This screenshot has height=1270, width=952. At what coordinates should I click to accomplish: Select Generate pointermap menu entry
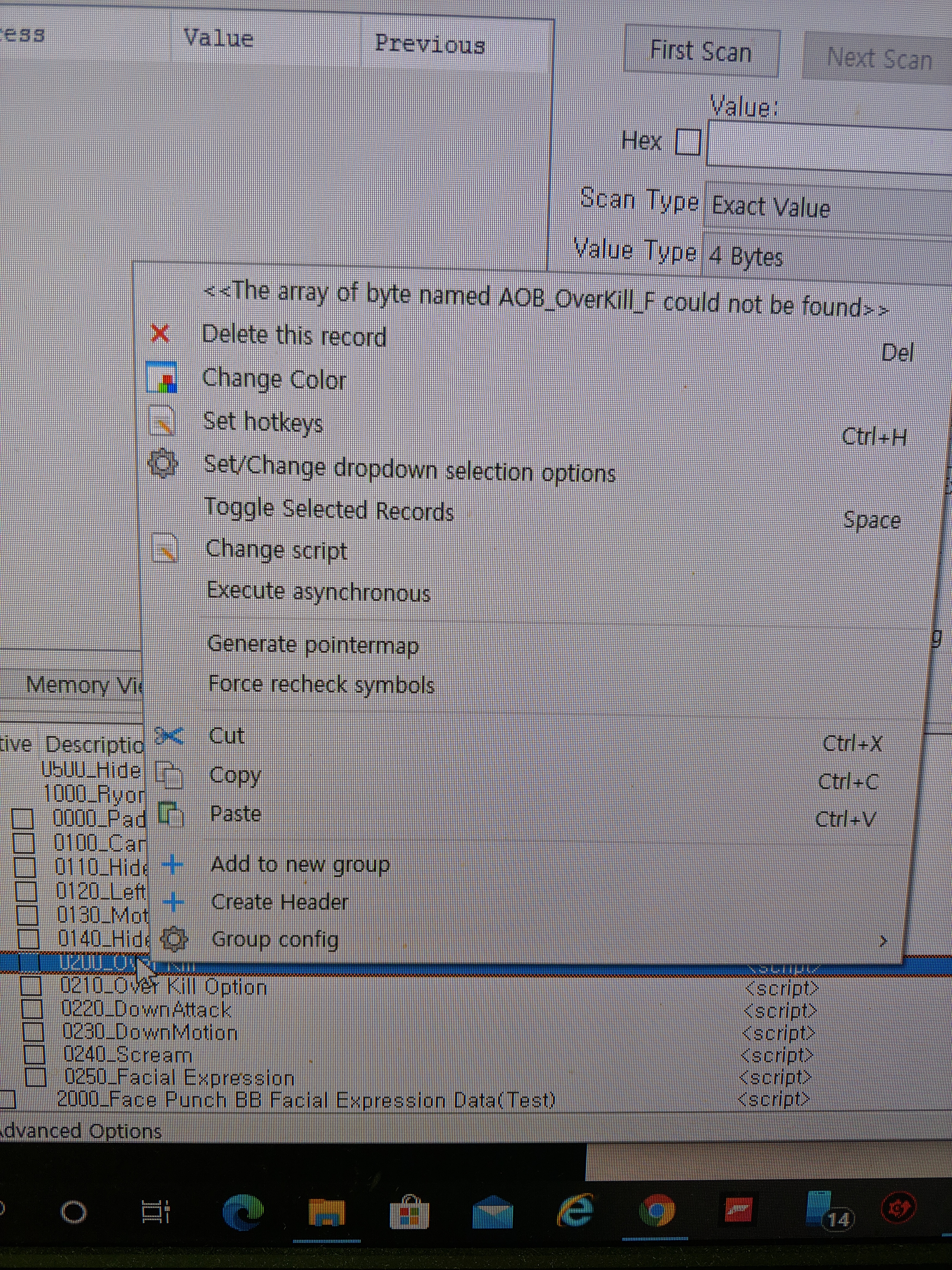point(313,645)
